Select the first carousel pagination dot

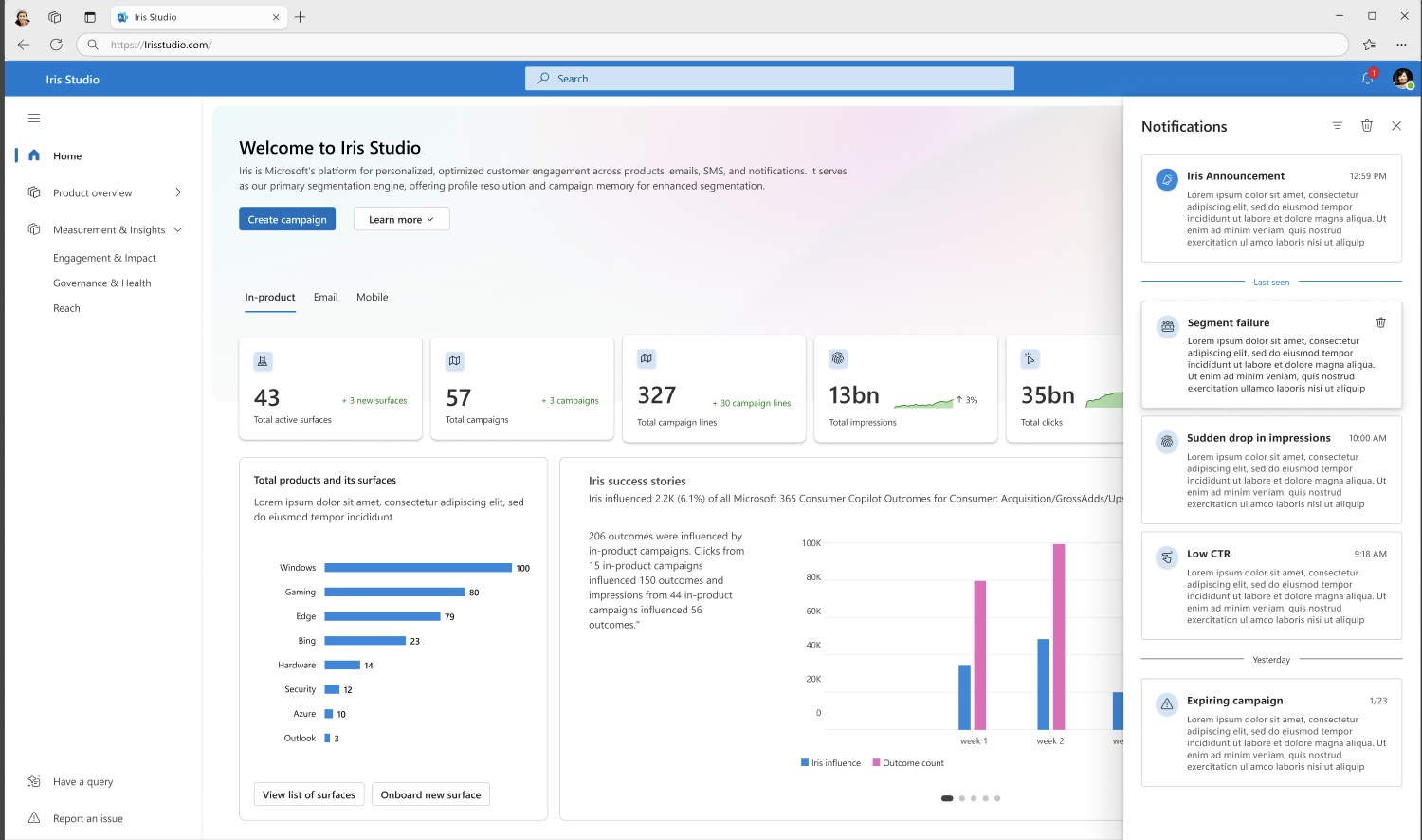point(947,798)
